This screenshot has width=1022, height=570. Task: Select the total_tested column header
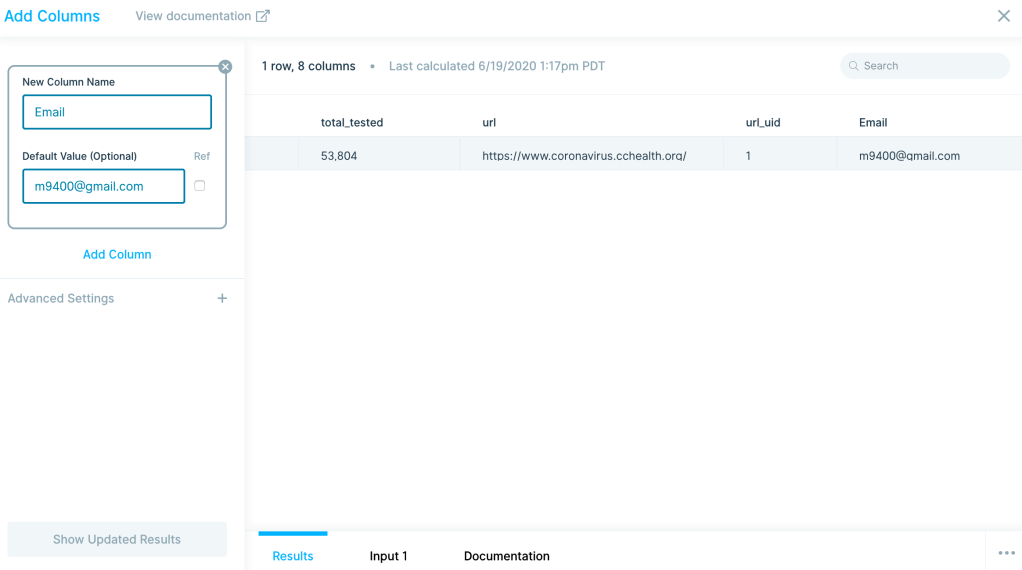tap(352, 122)
